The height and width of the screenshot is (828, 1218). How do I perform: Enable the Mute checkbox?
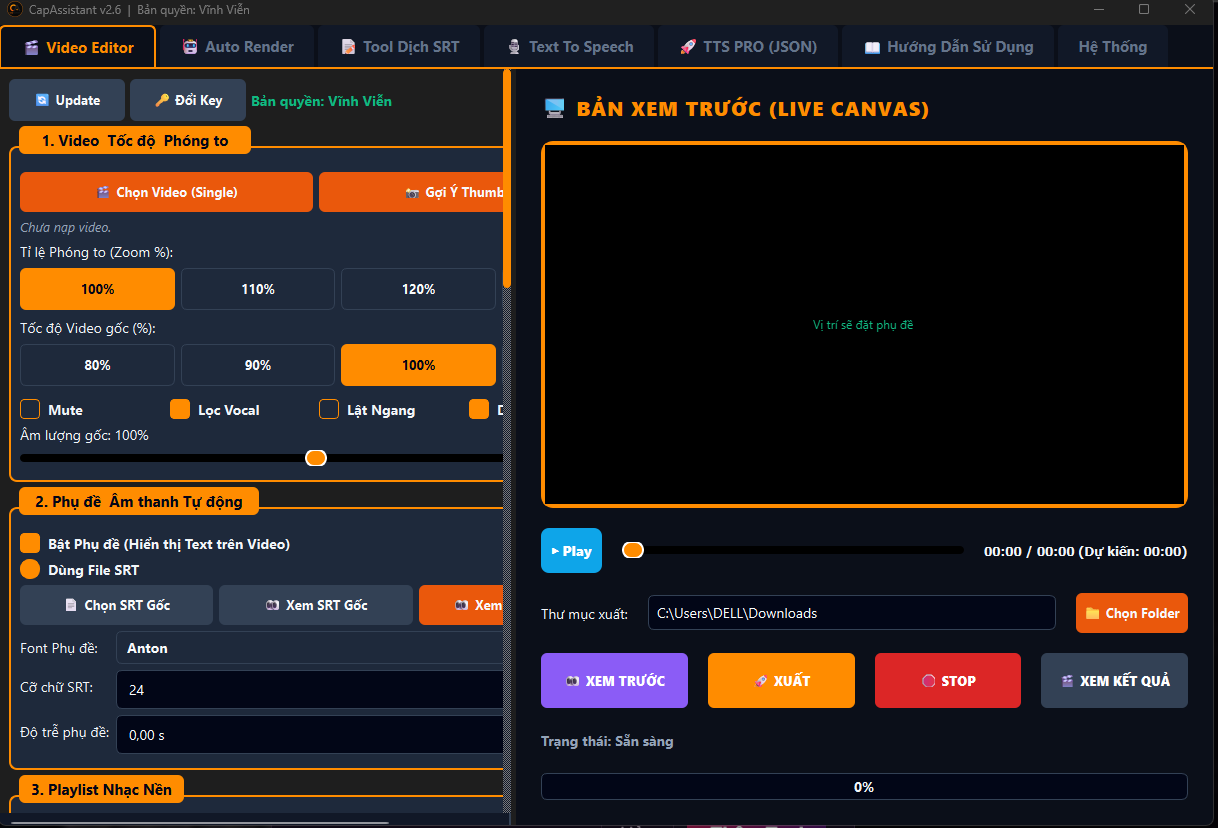click(x=30, y=409)
